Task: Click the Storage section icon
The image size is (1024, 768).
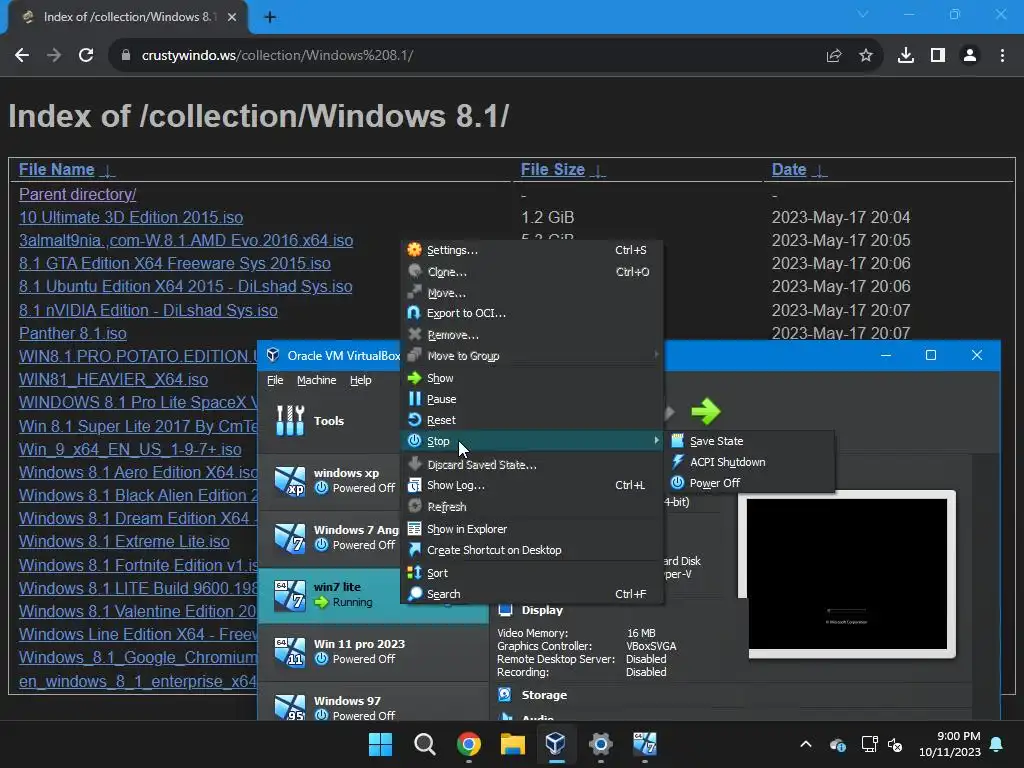Action: [505, 695]
